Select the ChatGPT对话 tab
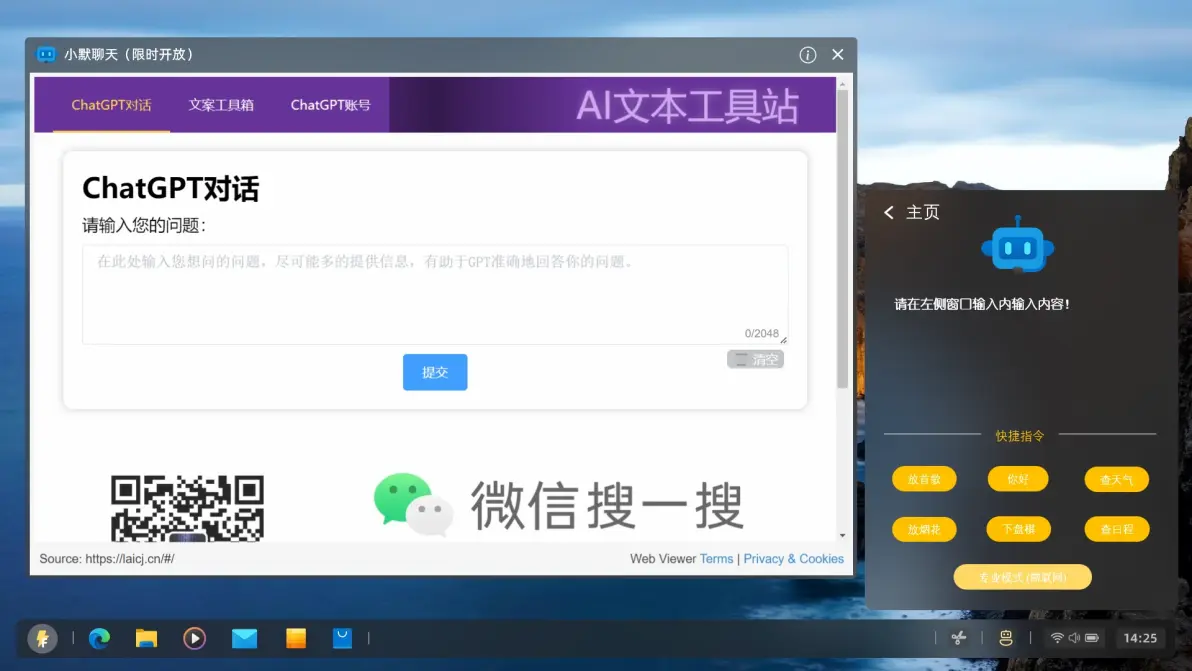Screen dimensions: 1192x671 111,105
